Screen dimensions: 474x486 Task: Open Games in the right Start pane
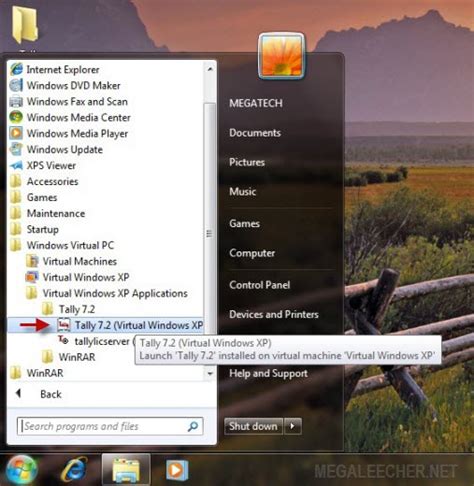[x=244, y=224]
